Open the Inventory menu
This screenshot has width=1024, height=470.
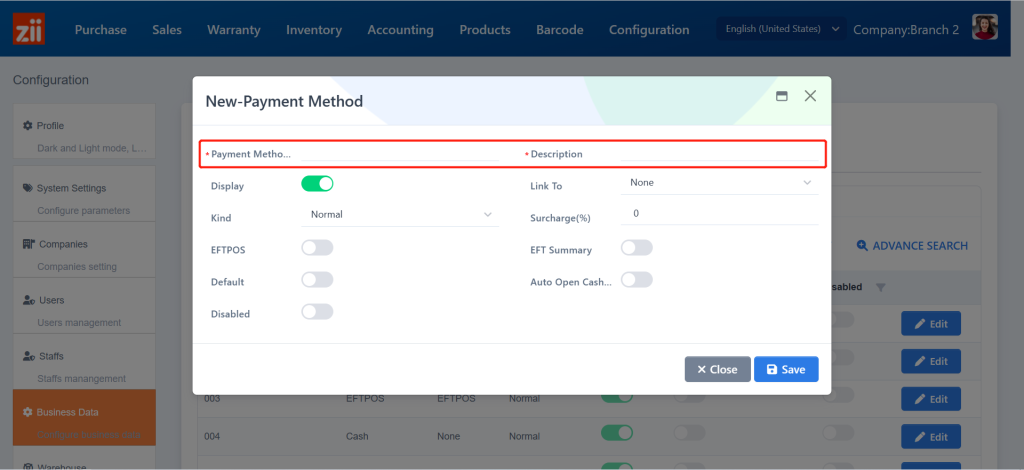313,30
